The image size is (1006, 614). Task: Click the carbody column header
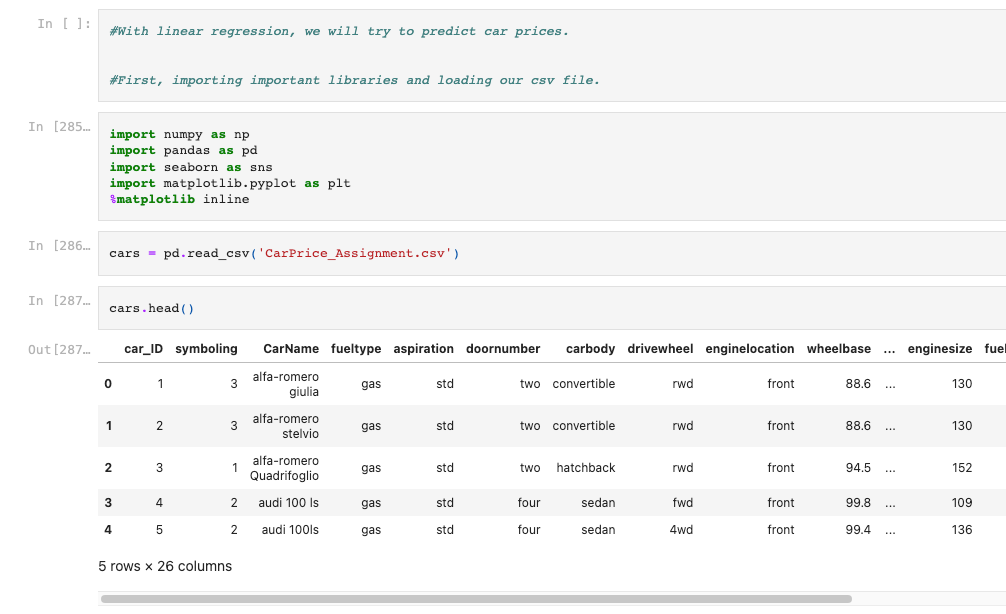[590, 349]
